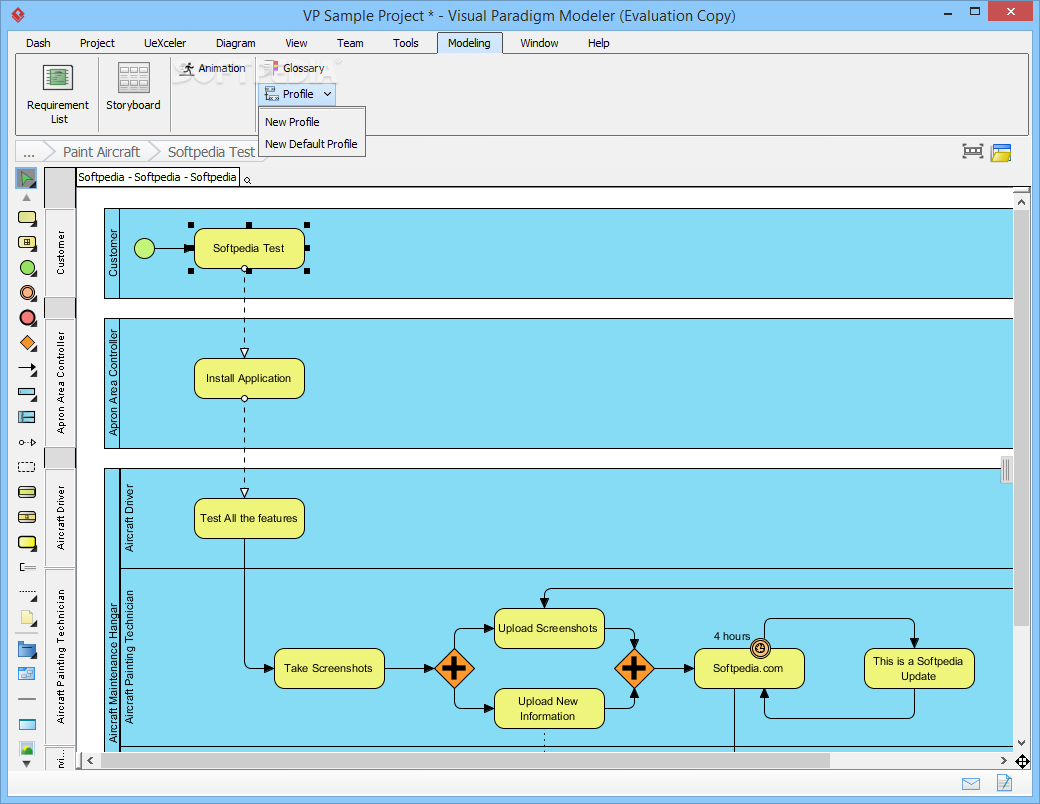Collapse palette with the up triangle
The width and height of the screenshot is (1040, 804).
[27, 197]
